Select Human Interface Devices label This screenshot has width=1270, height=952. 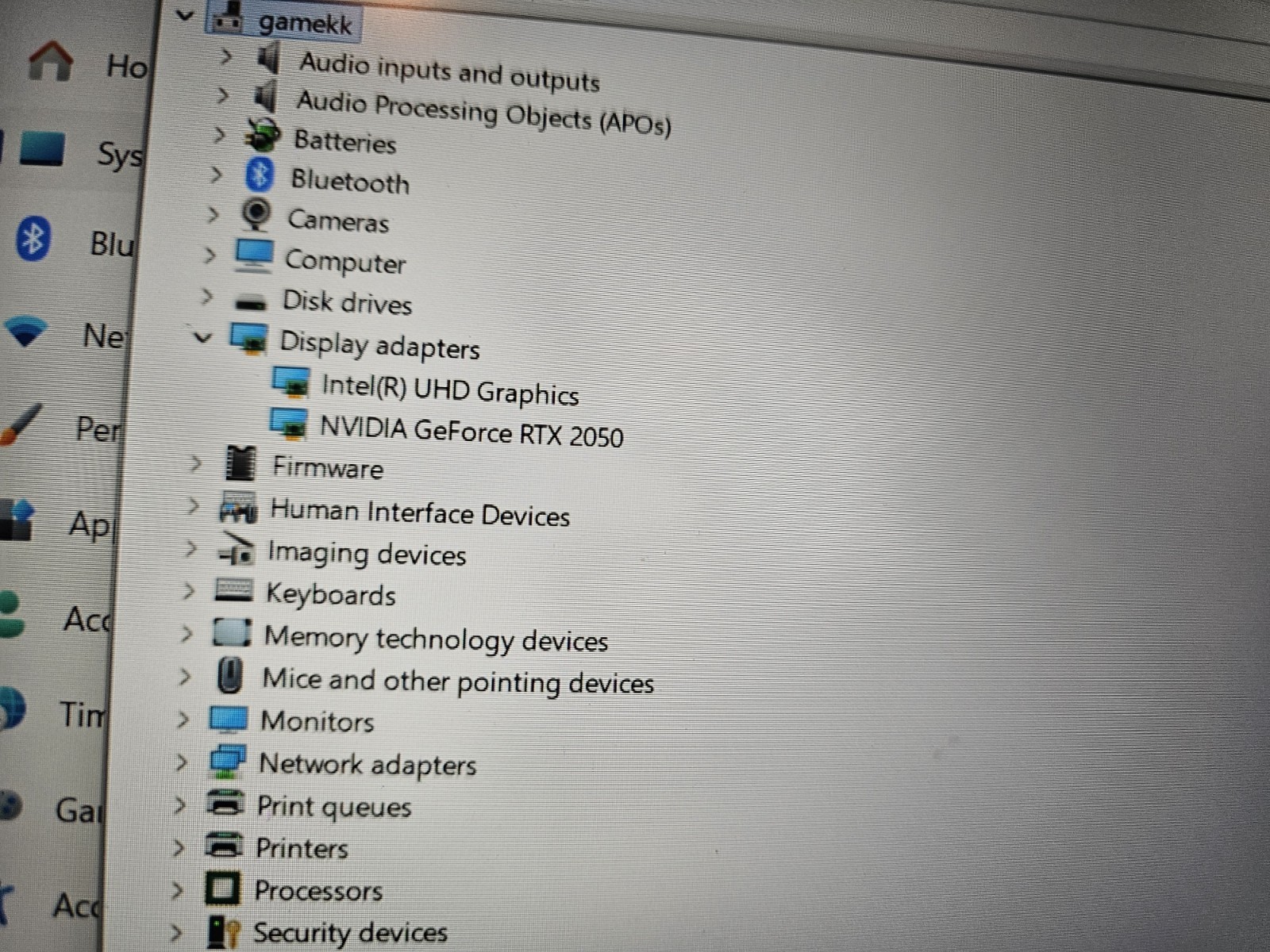[x=420, y=512]
